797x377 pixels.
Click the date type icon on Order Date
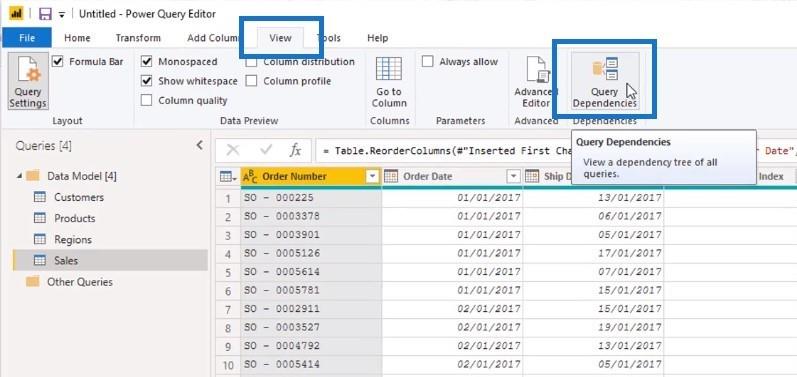click(x=390, y=176)
